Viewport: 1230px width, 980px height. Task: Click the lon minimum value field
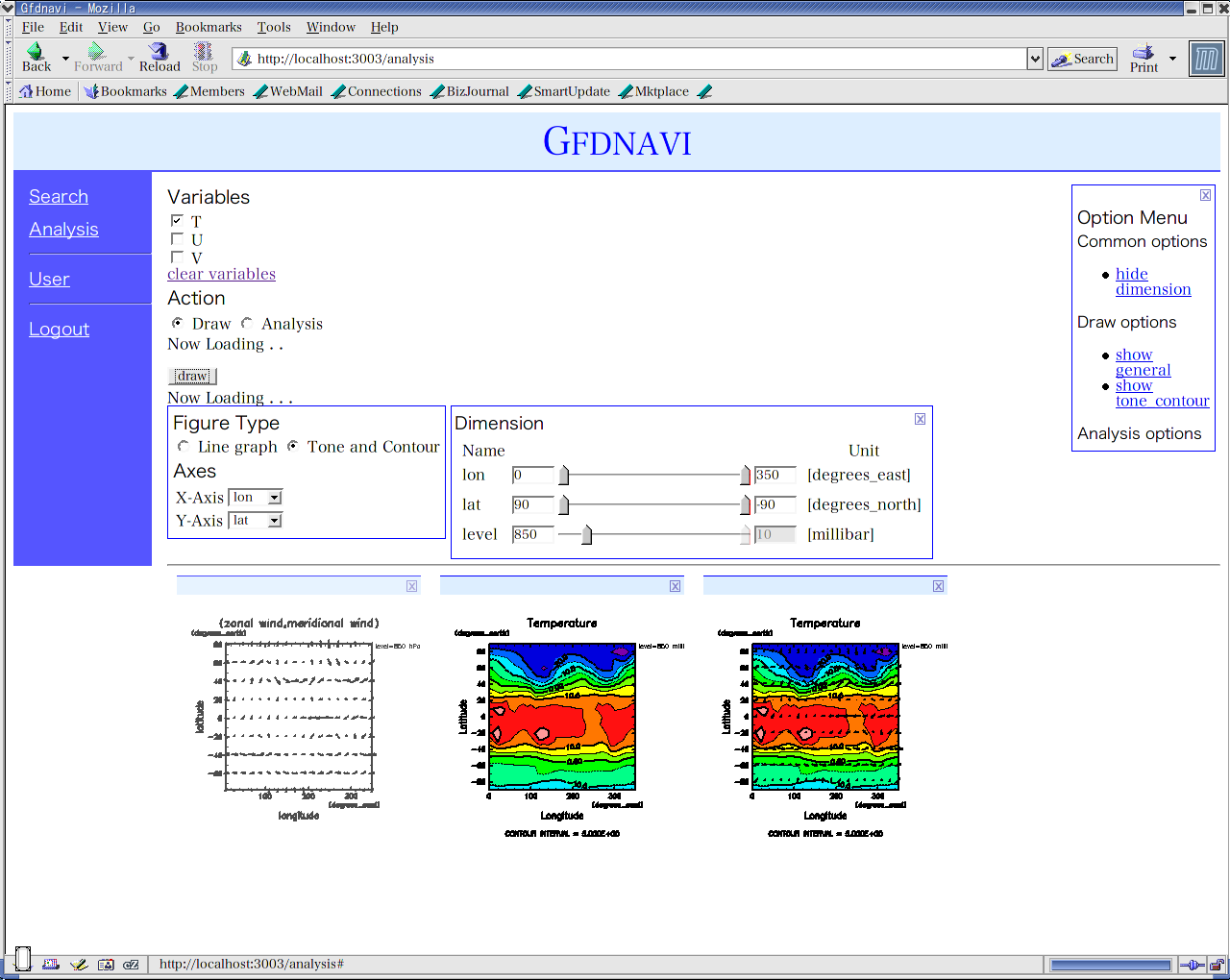pyautogui.click(x=533, y=475)
